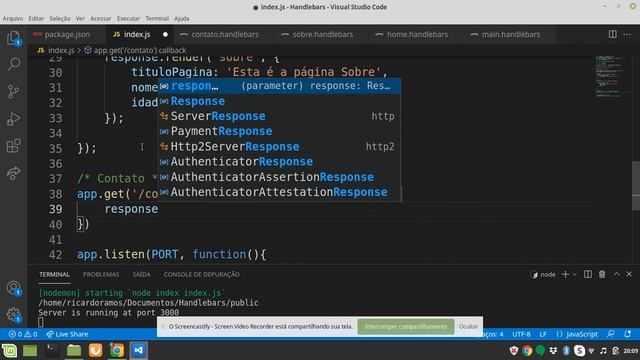Add a new terminal with plus icon
This screenshot has width=640, height=360.
point(565,274)
